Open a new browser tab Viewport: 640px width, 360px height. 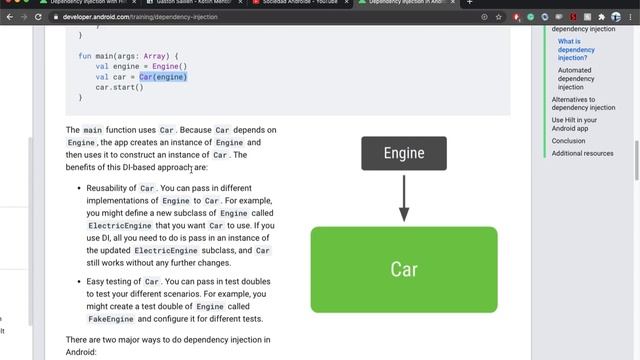[469, 2]
